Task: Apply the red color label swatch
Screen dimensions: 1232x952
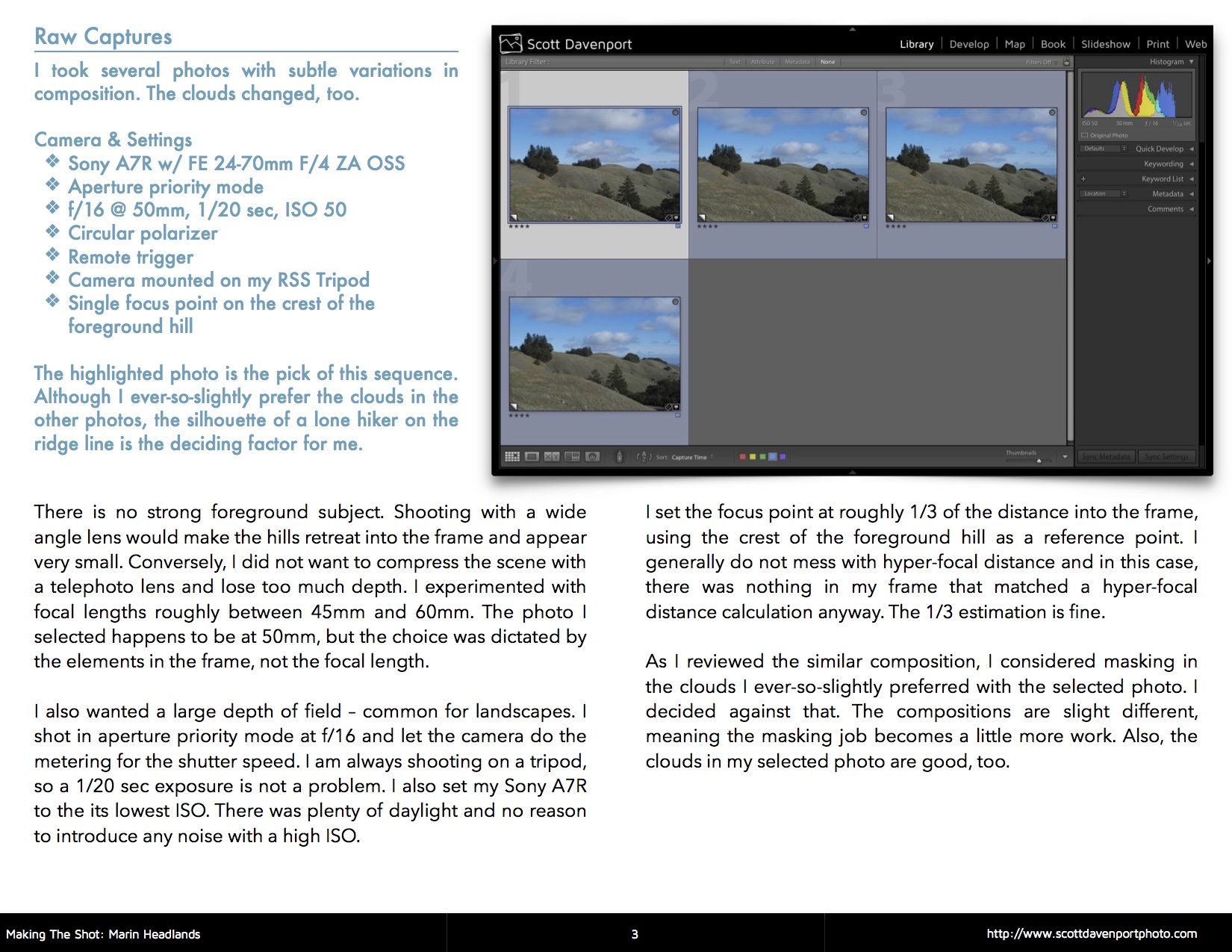Action: click(743, 456)
